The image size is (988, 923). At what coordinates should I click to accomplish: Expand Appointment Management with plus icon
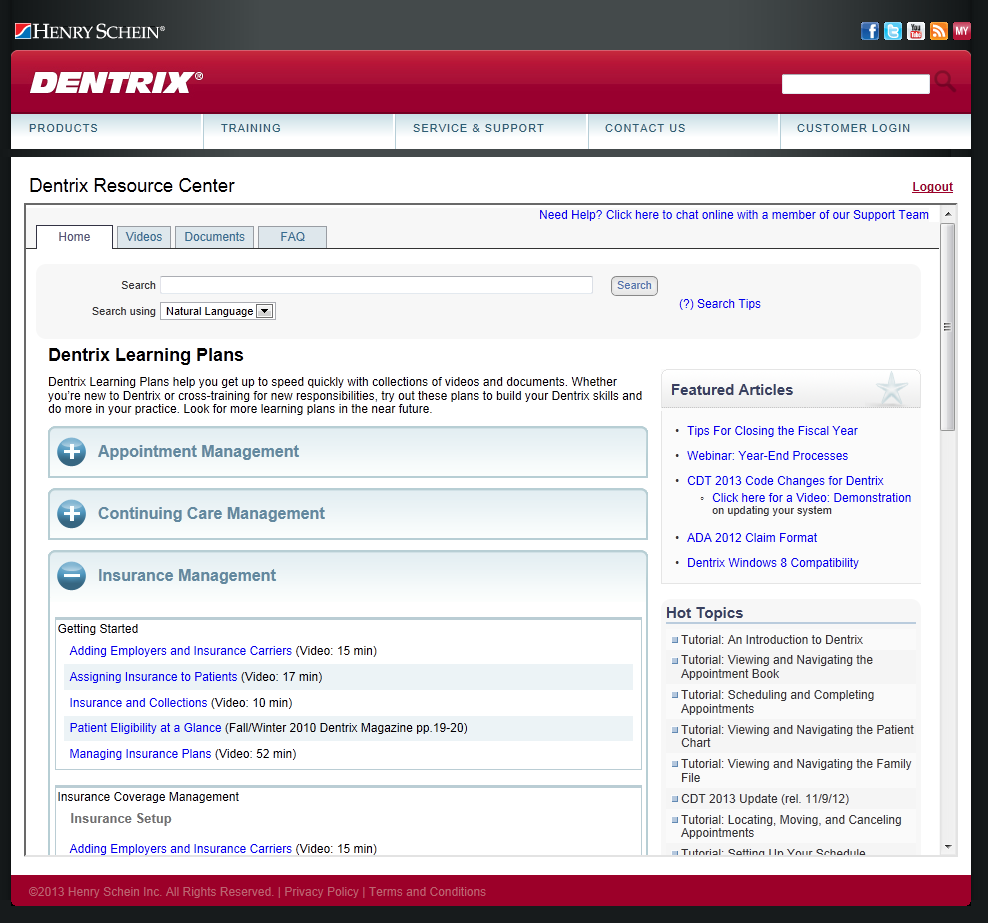click(71, 452)
